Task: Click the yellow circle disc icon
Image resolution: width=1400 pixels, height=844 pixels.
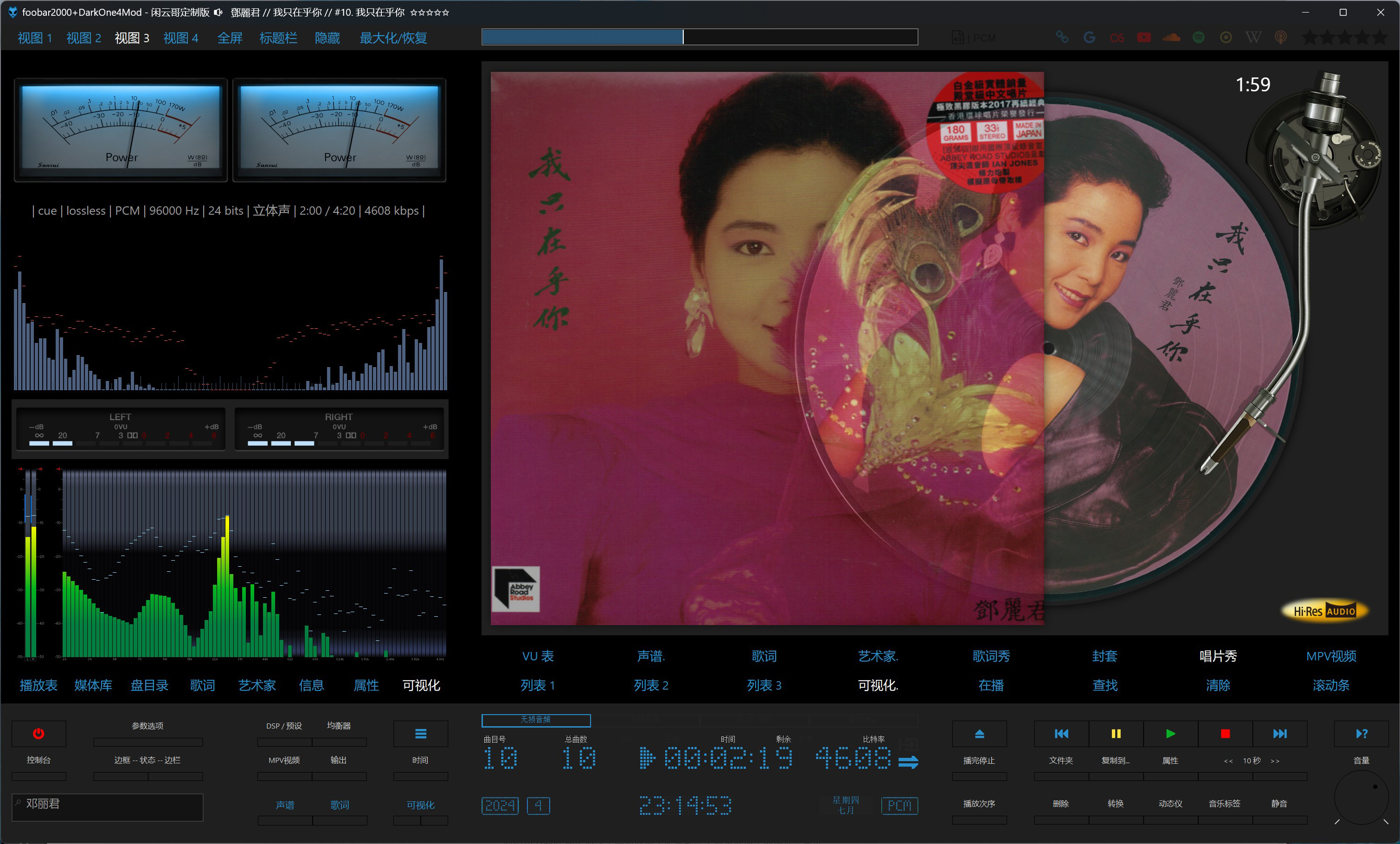Action: click(x=1226, y=38)
